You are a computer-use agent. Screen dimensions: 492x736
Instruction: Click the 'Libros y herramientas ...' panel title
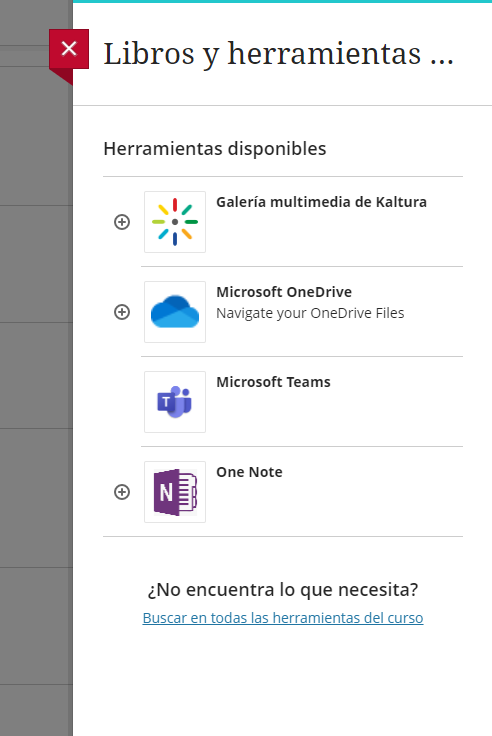point(278,54)
